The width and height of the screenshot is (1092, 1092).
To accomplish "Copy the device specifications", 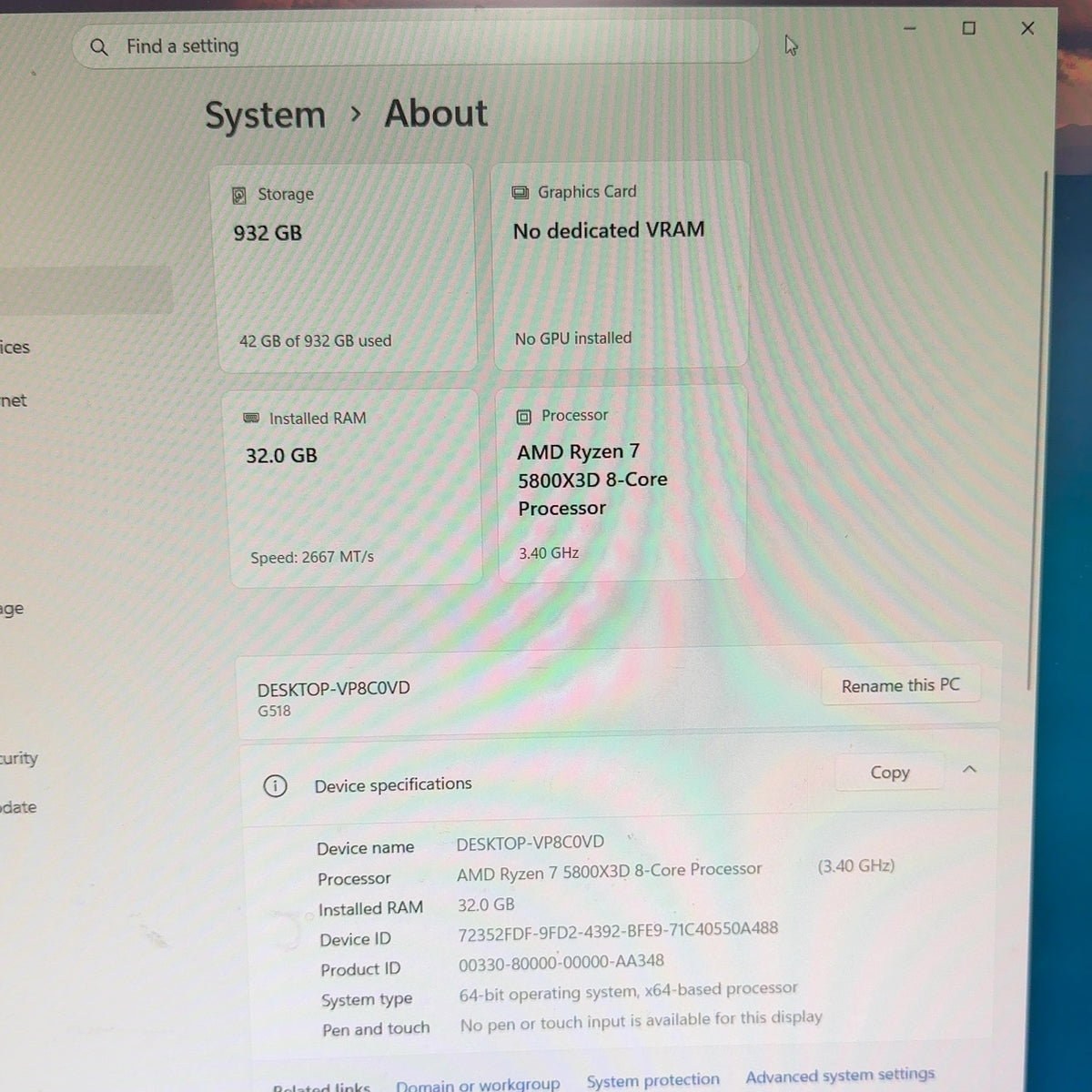I will point(890,773).
